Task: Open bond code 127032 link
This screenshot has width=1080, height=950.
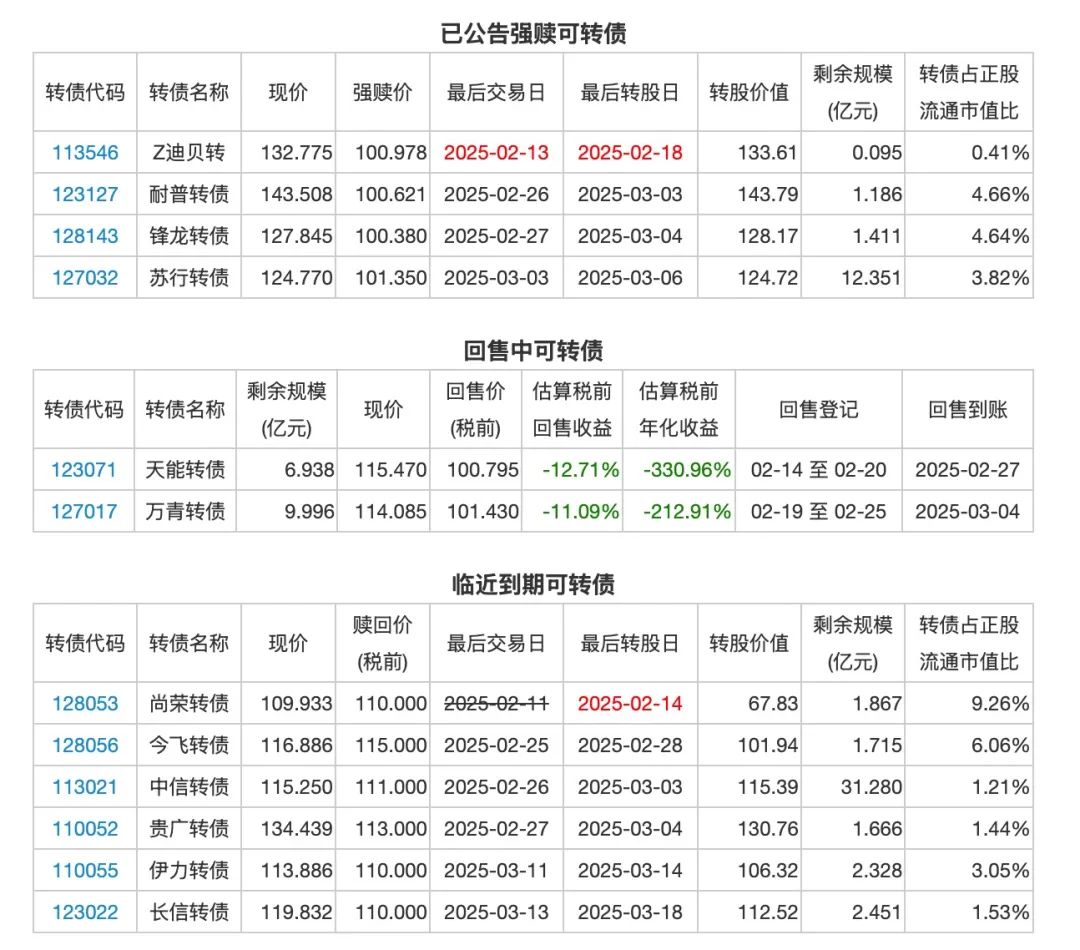Action: (85, 278)
